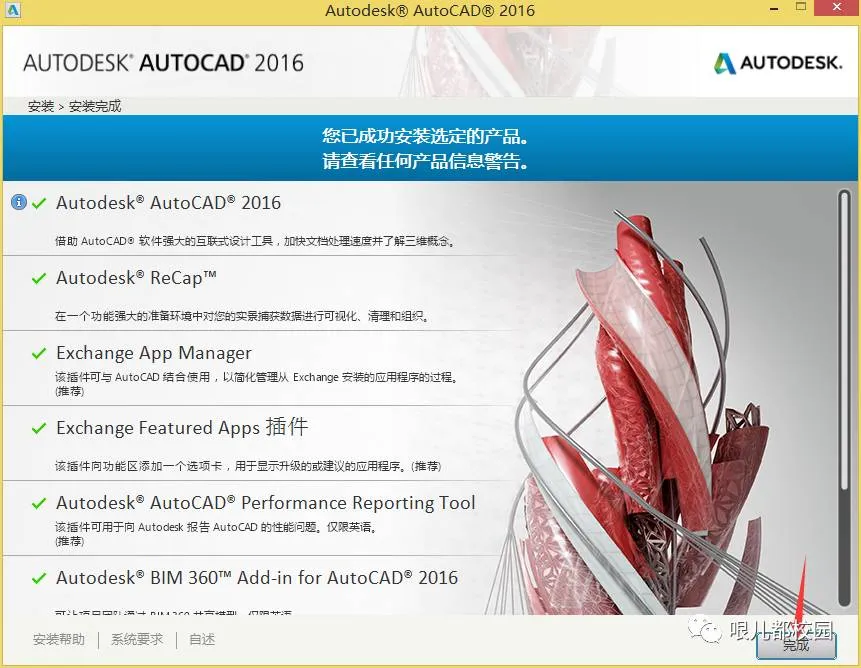The width and height of the screenshot is (861, 668).
Task: Click the AutoCAD app icon in title bar
Action: pyautogui.click(x=13, y=10)
